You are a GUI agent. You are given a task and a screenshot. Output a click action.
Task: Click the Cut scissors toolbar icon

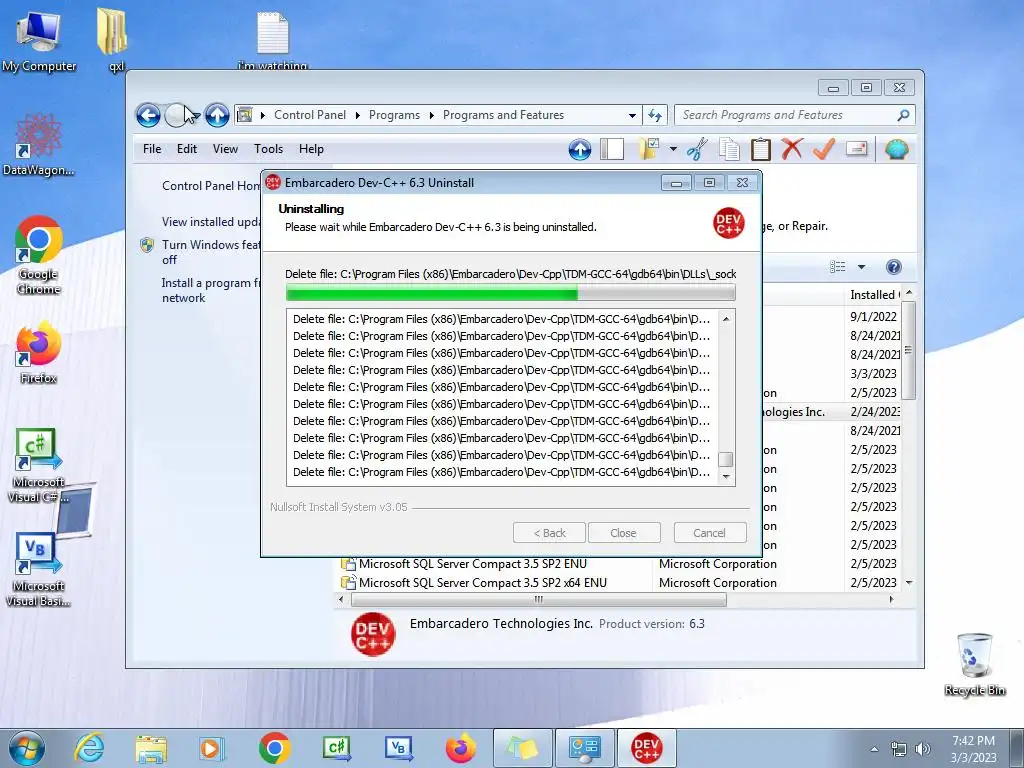(x=697, y=149)
